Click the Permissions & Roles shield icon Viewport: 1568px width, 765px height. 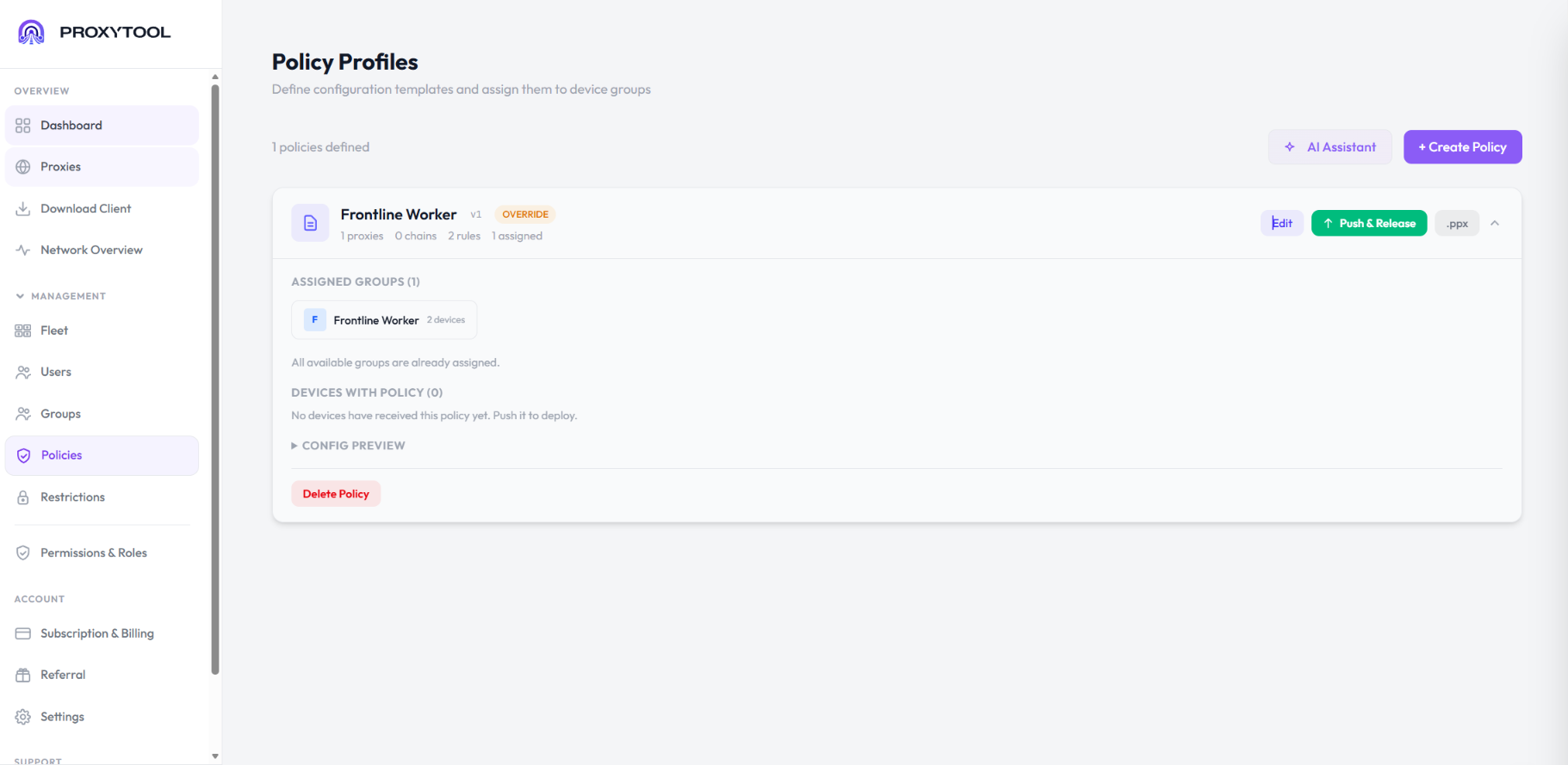pos(23,552)
